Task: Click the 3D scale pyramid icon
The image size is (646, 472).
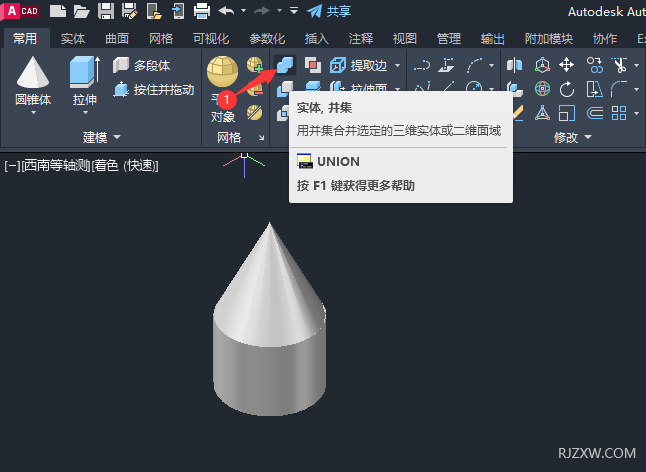Action: tap(542, 113)
